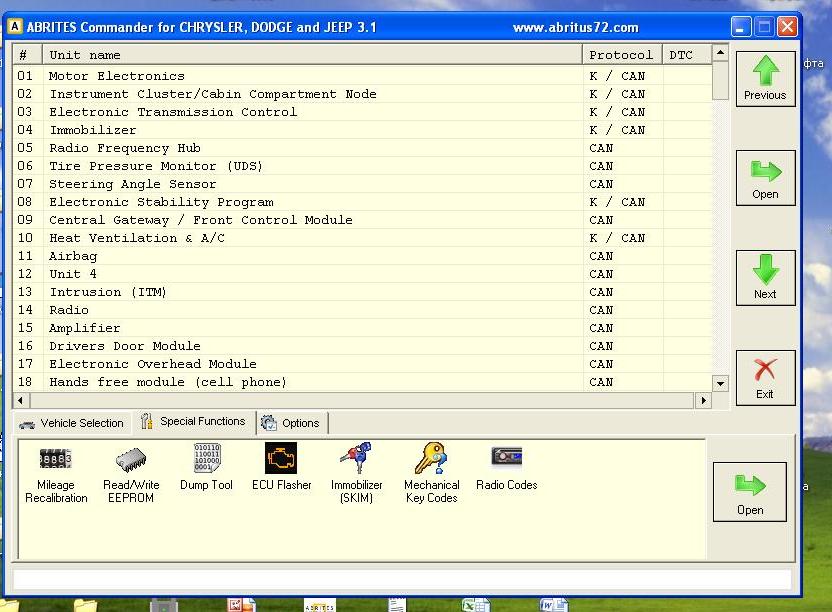Viewport: 832px width, 612px height.
Task: Select the Motor Electronics unit row
Action: point(117,76)
